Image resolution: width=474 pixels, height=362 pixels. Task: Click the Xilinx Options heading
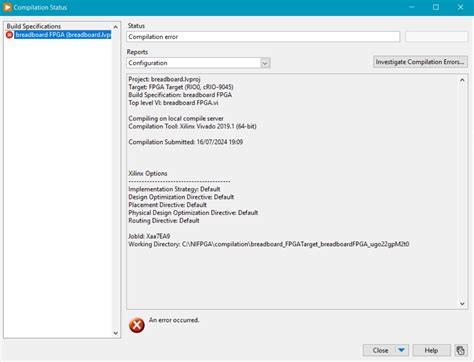(x=148, y=173)
